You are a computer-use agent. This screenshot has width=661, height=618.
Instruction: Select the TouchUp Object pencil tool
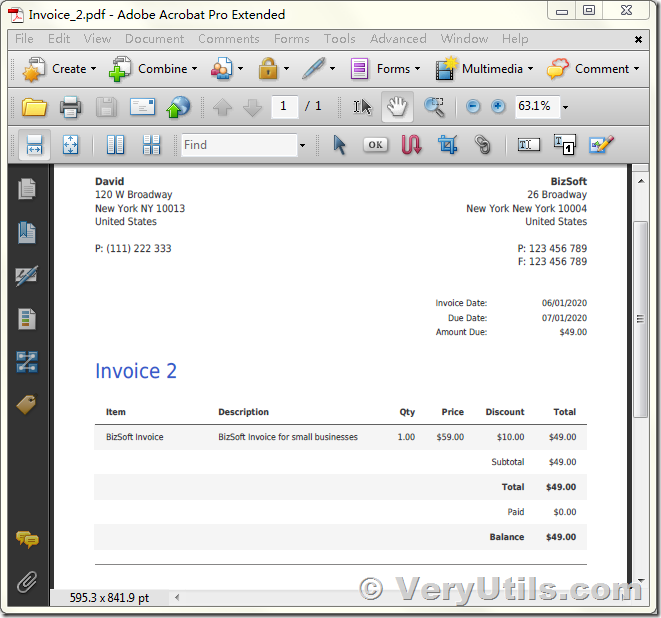click(x=601, y=145)
